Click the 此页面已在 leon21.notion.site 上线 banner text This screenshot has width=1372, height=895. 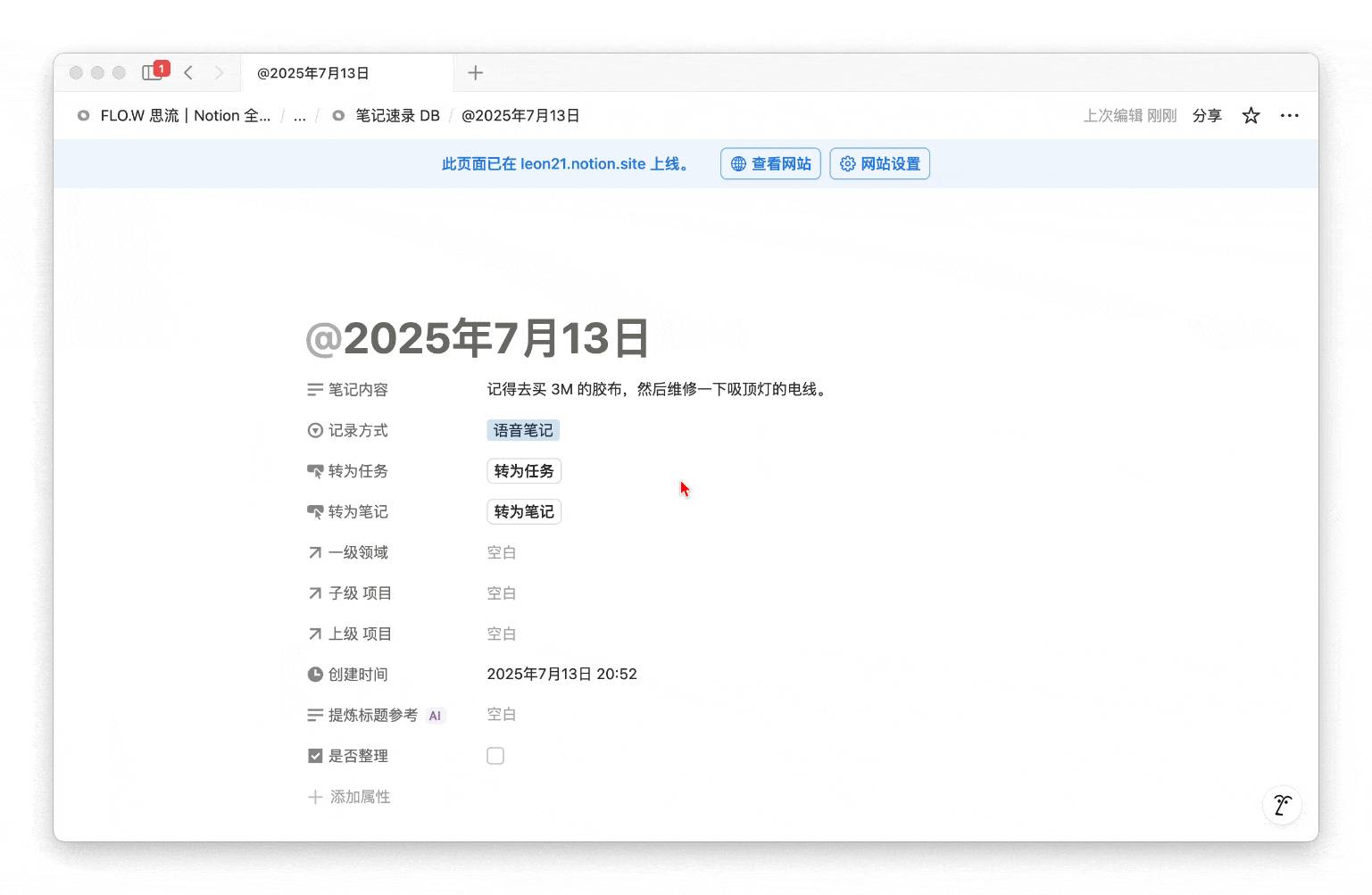[567, 164]
